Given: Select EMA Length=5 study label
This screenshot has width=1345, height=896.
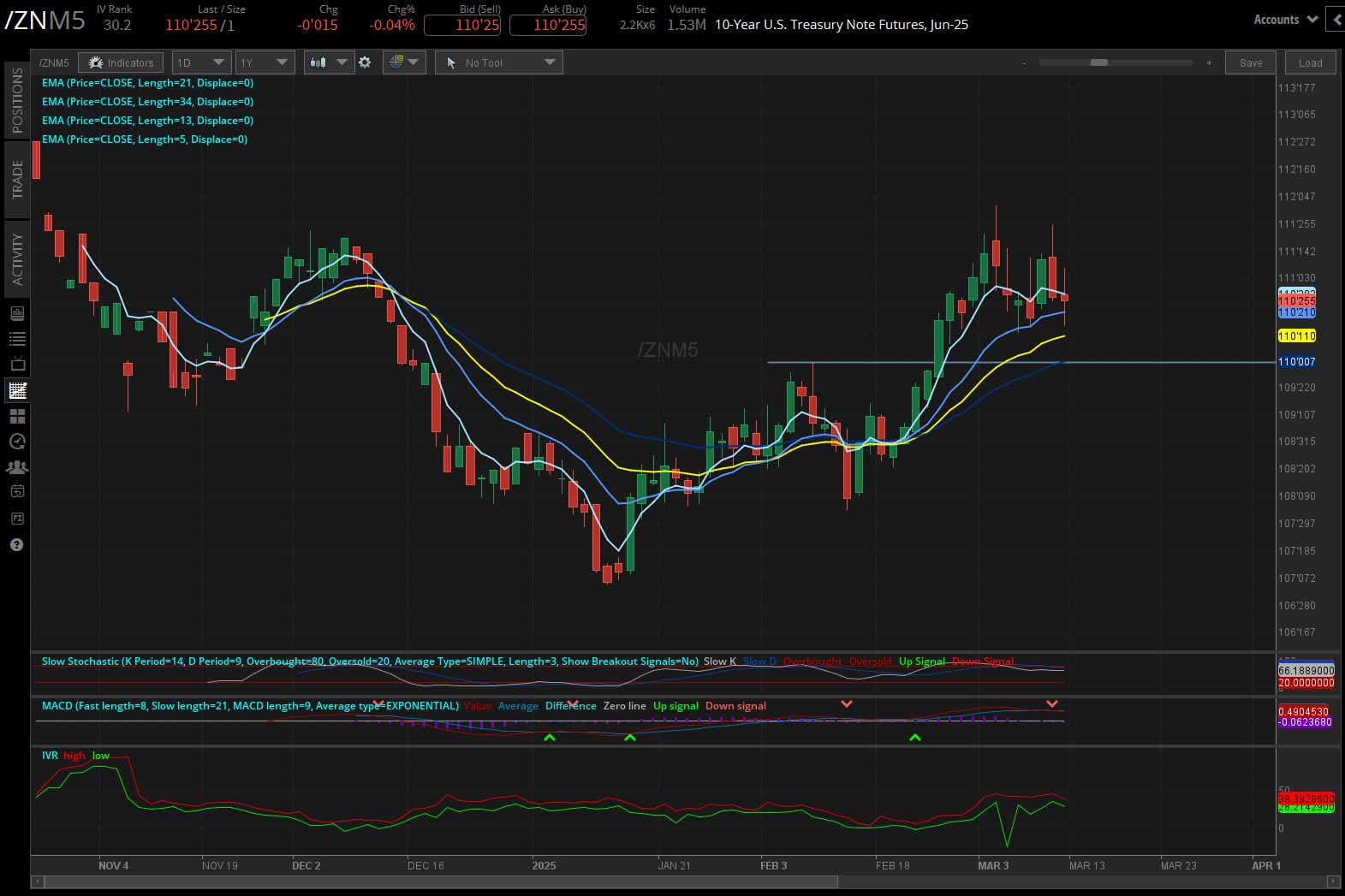Looking at the screenshot, I should tap(145, 139).
